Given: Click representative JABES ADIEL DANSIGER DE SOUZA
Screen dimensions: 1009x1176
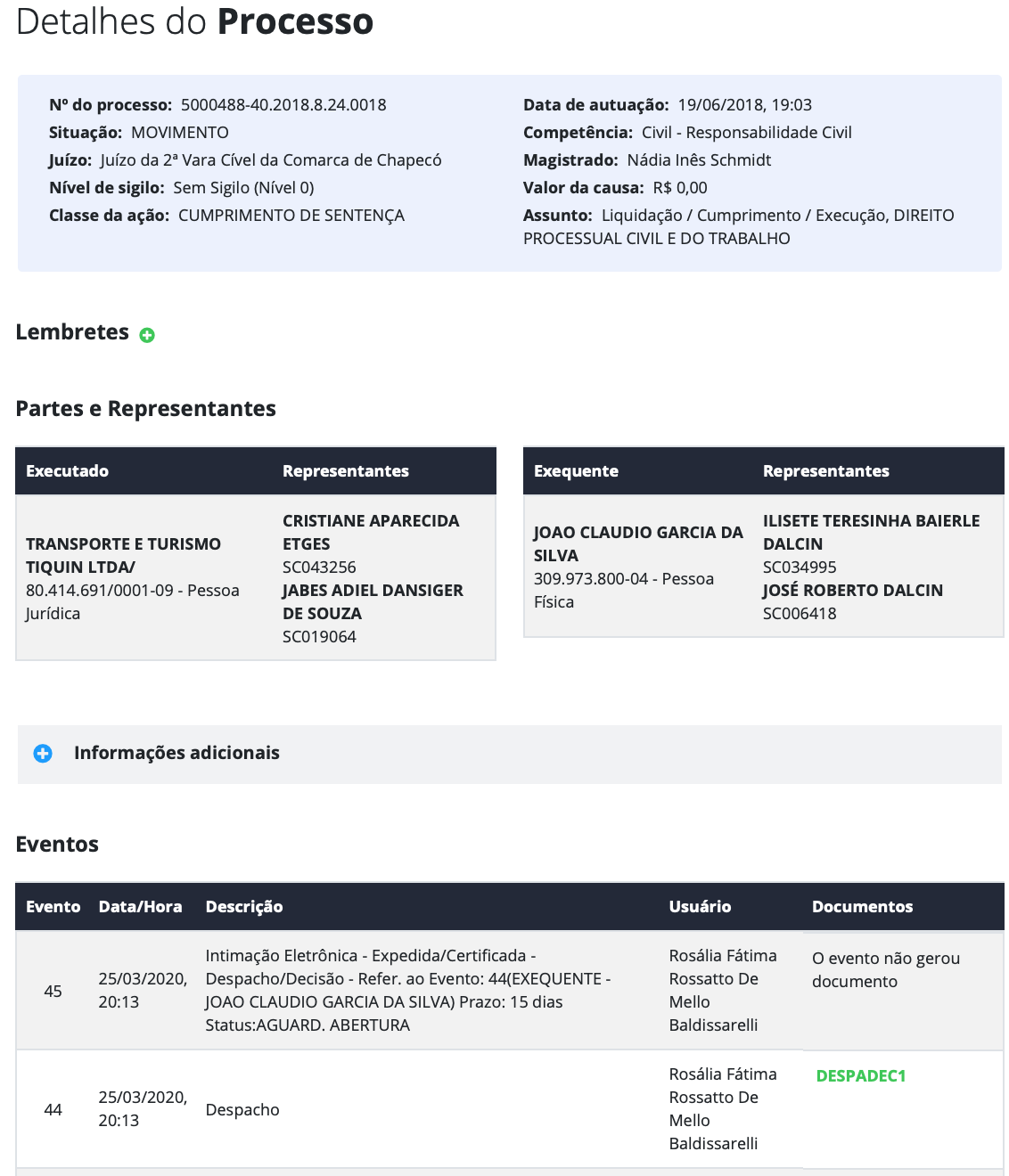Looking at the screenshot, I should pyautogui.click(x=372, y=601).
